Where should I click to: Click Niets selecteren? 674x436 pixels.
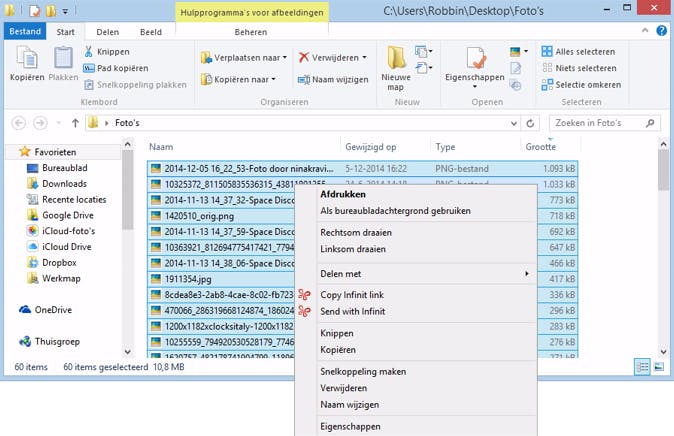click(x=579, y=68)
